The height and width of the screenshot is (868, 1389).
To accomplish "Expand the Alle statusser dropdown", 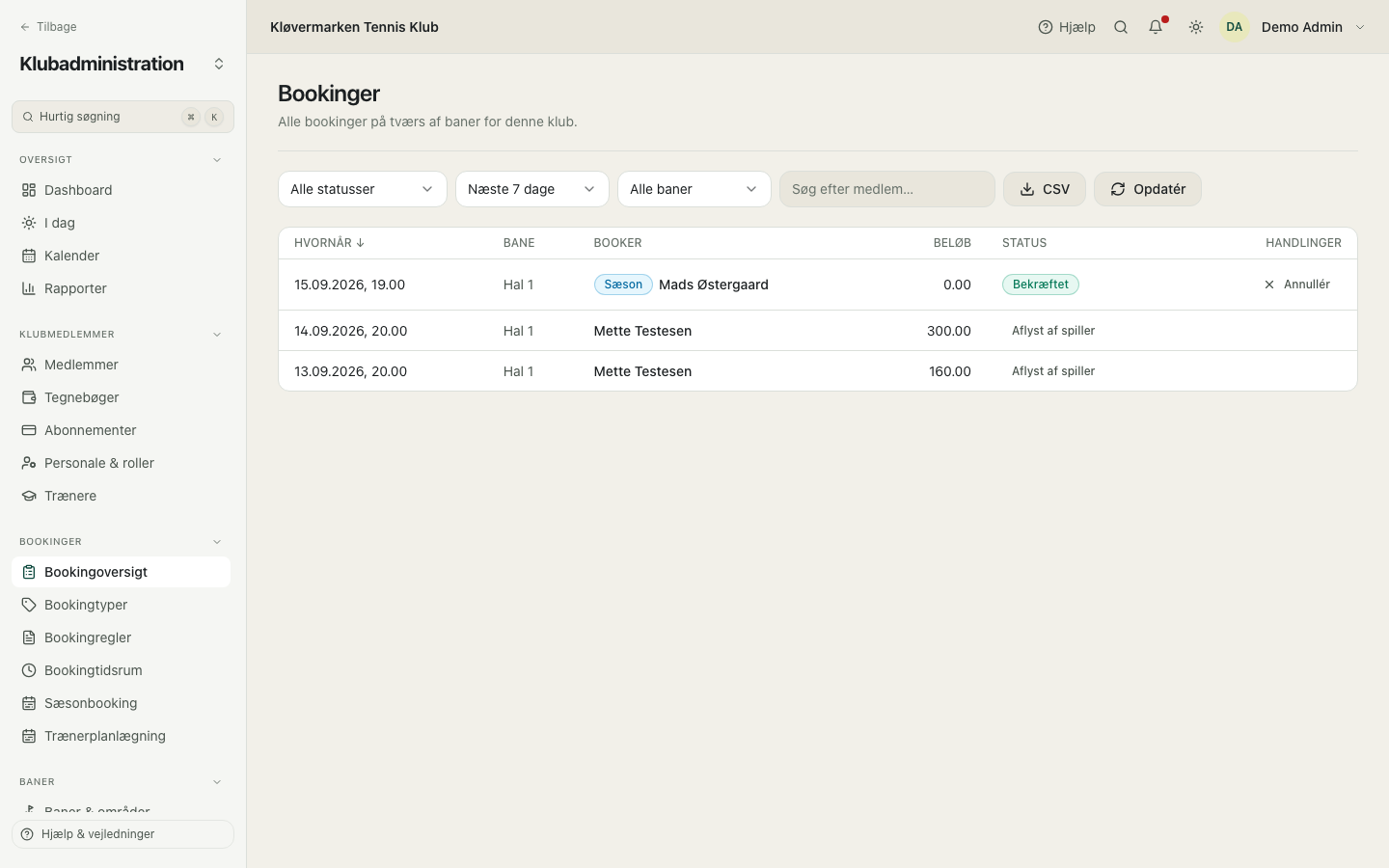I will (363, 189).
